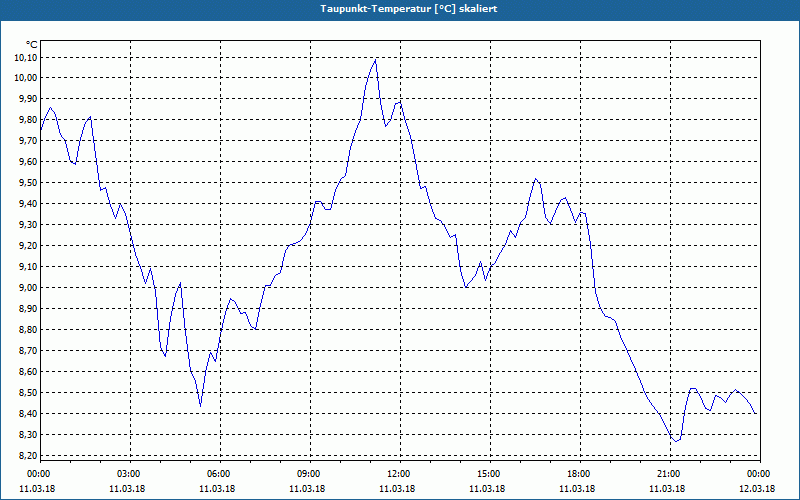Select the 9,00 y-axis value
The width and height of the screenshot is (800, 500).
click(28, 288)
